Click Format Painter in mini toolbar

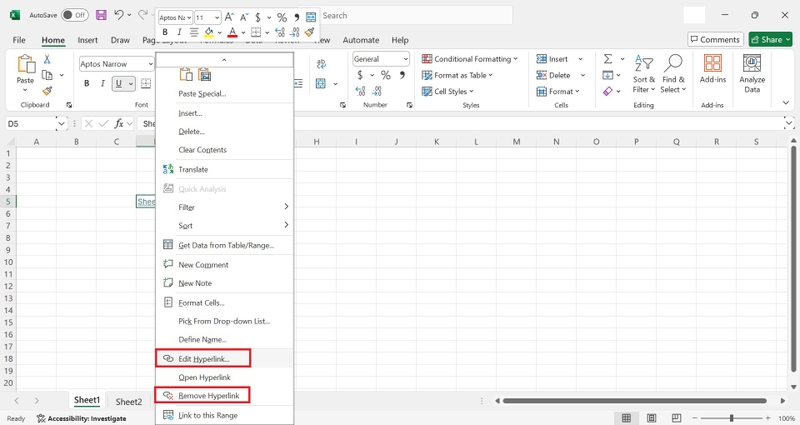(x=309, y=32)
